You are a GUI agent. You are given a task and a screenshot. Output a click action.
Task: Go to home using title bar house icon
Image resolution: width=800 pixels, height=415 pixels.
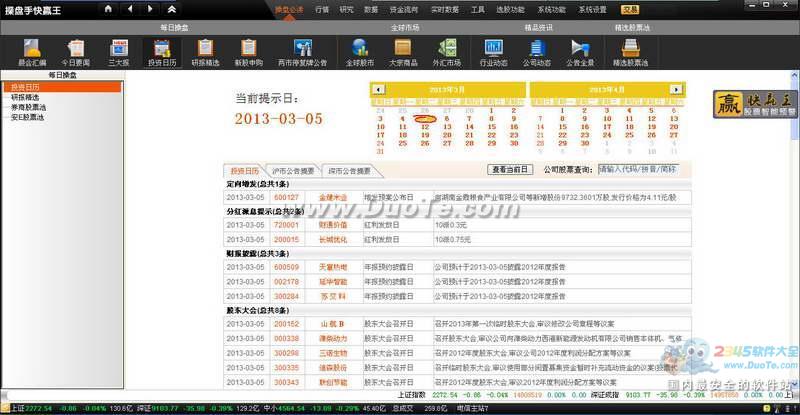(x=108, y=9)
